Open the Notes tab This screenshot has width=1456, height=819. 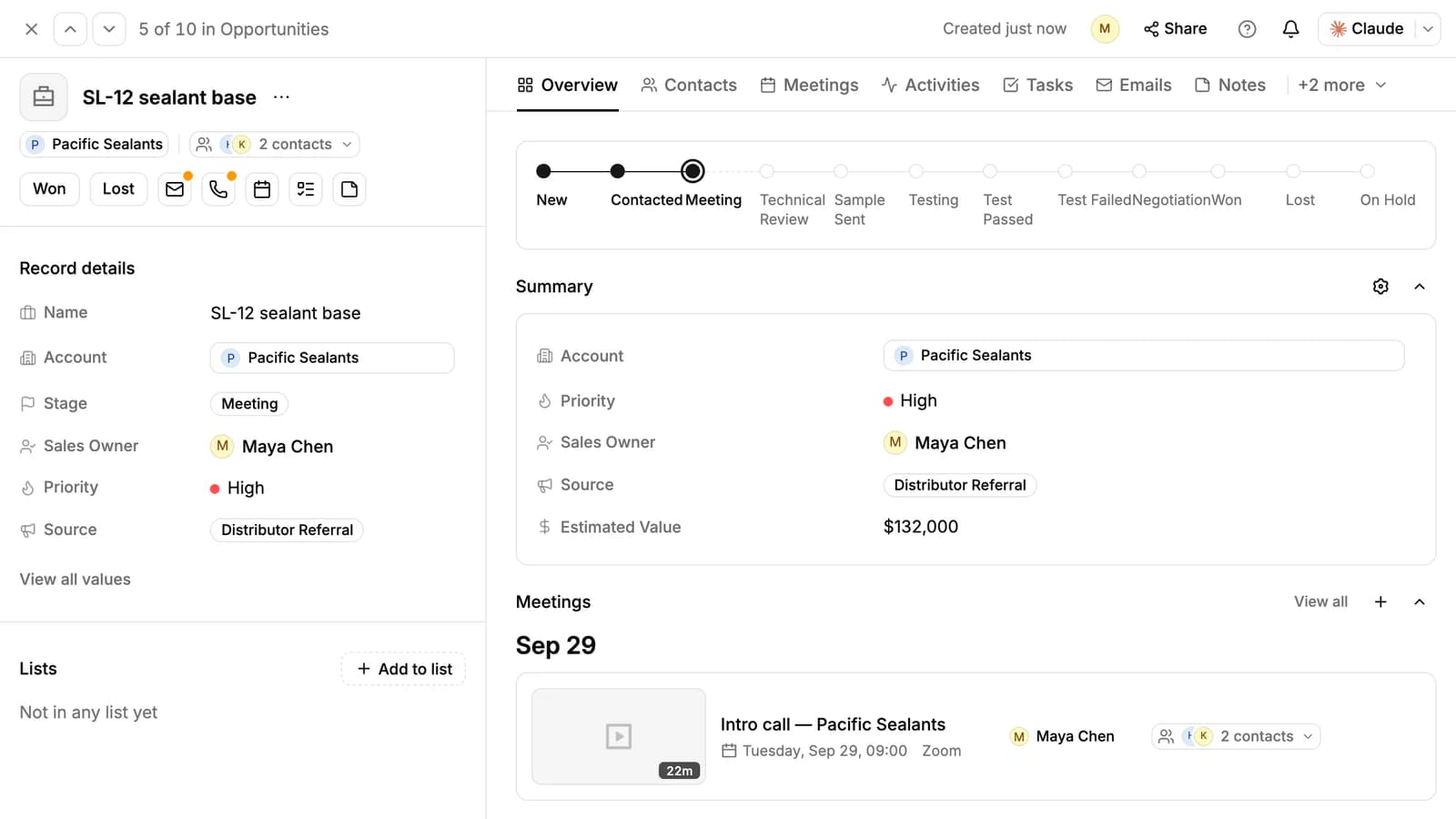pos(1230,85)
